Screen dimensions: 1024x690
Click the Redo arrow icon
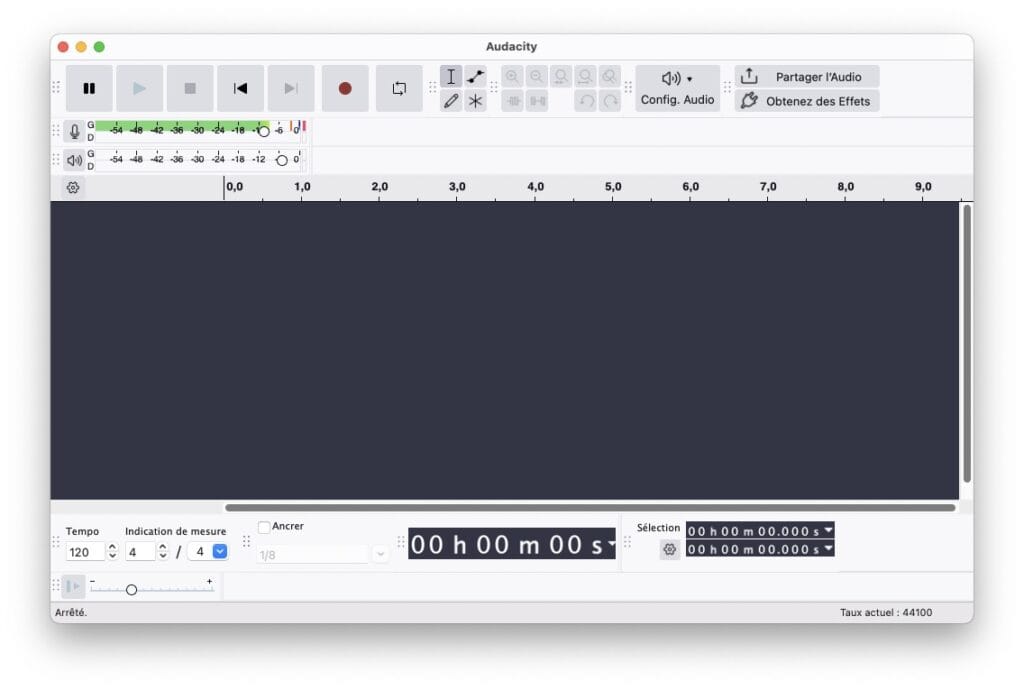[610, 101]
